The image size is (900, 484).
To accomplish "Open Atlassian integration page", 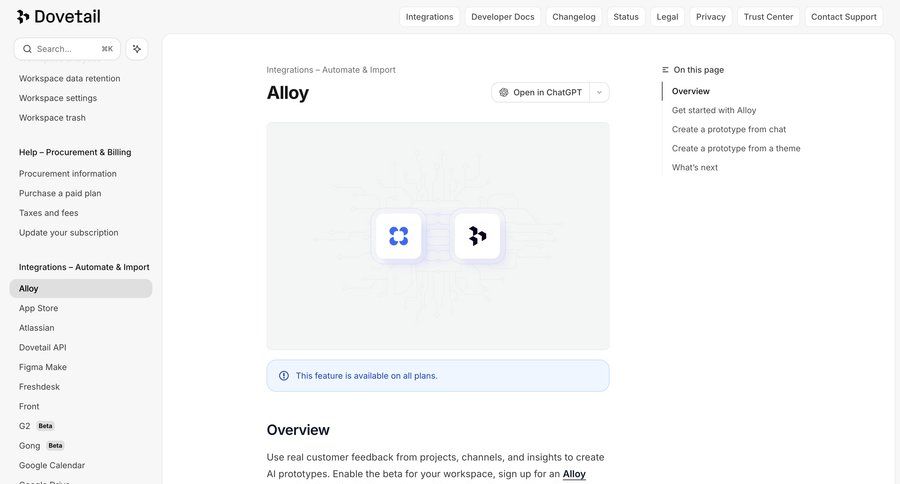I will click(37, 328).
